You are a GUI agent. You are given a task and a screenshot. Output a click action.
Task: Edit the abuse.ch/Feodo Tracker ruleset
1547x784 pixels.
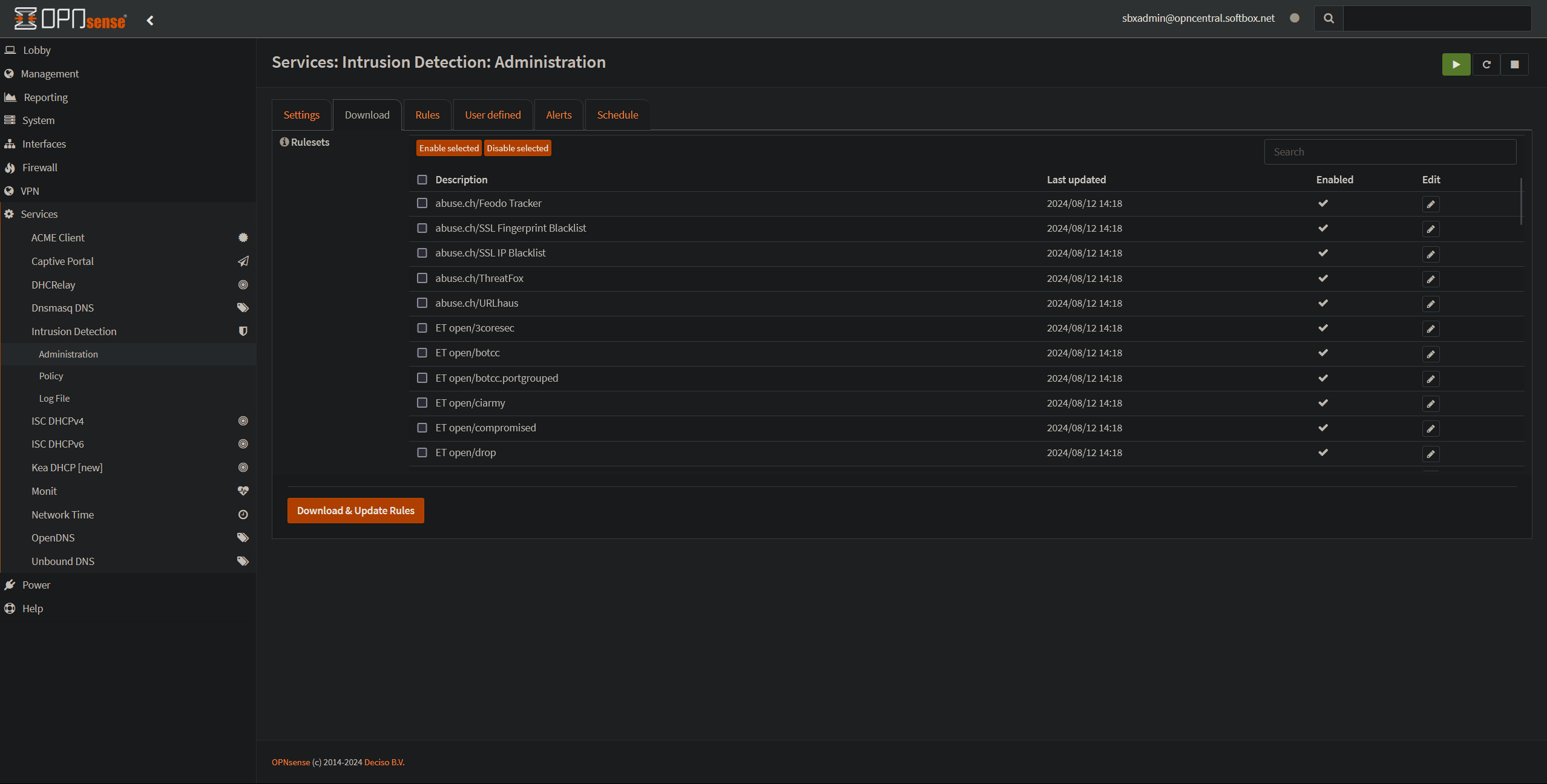[1430, 204]
